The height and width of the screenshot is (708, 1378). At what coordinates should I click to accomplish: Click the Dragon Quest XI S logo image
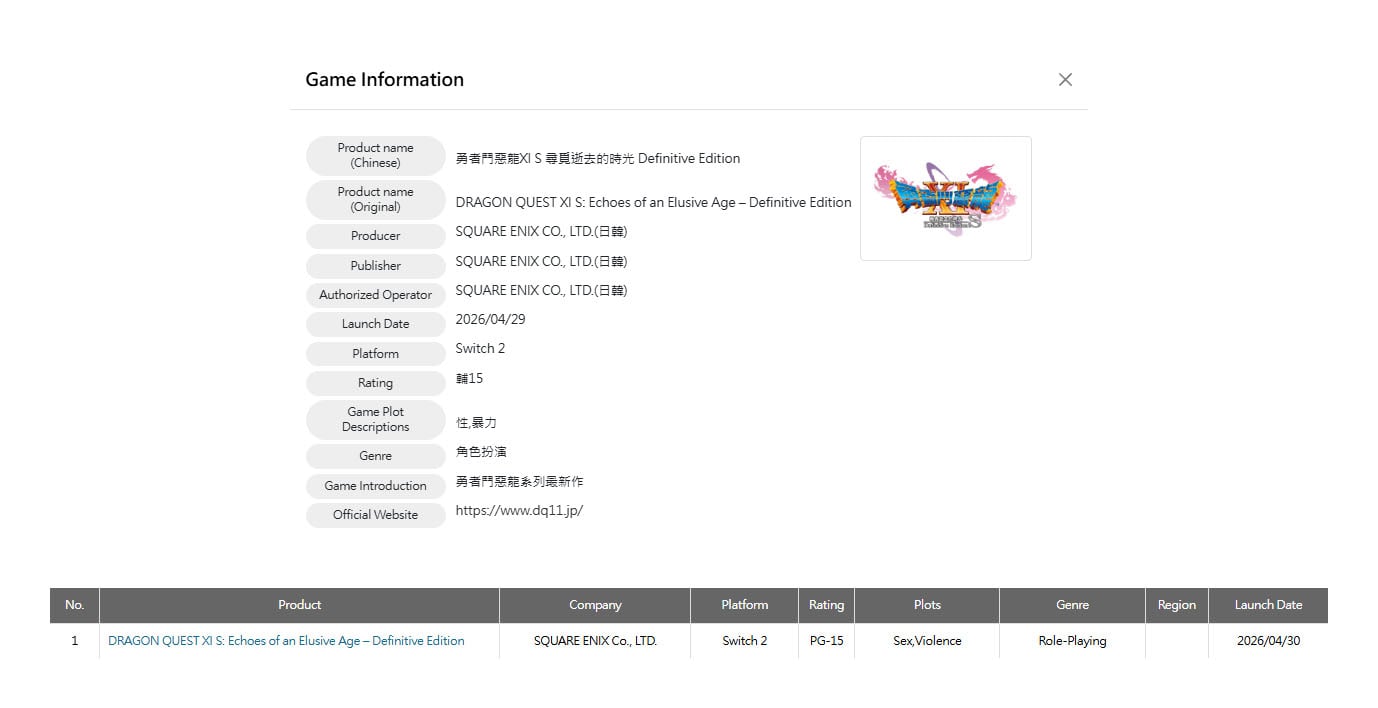click(x=944, y=198)
